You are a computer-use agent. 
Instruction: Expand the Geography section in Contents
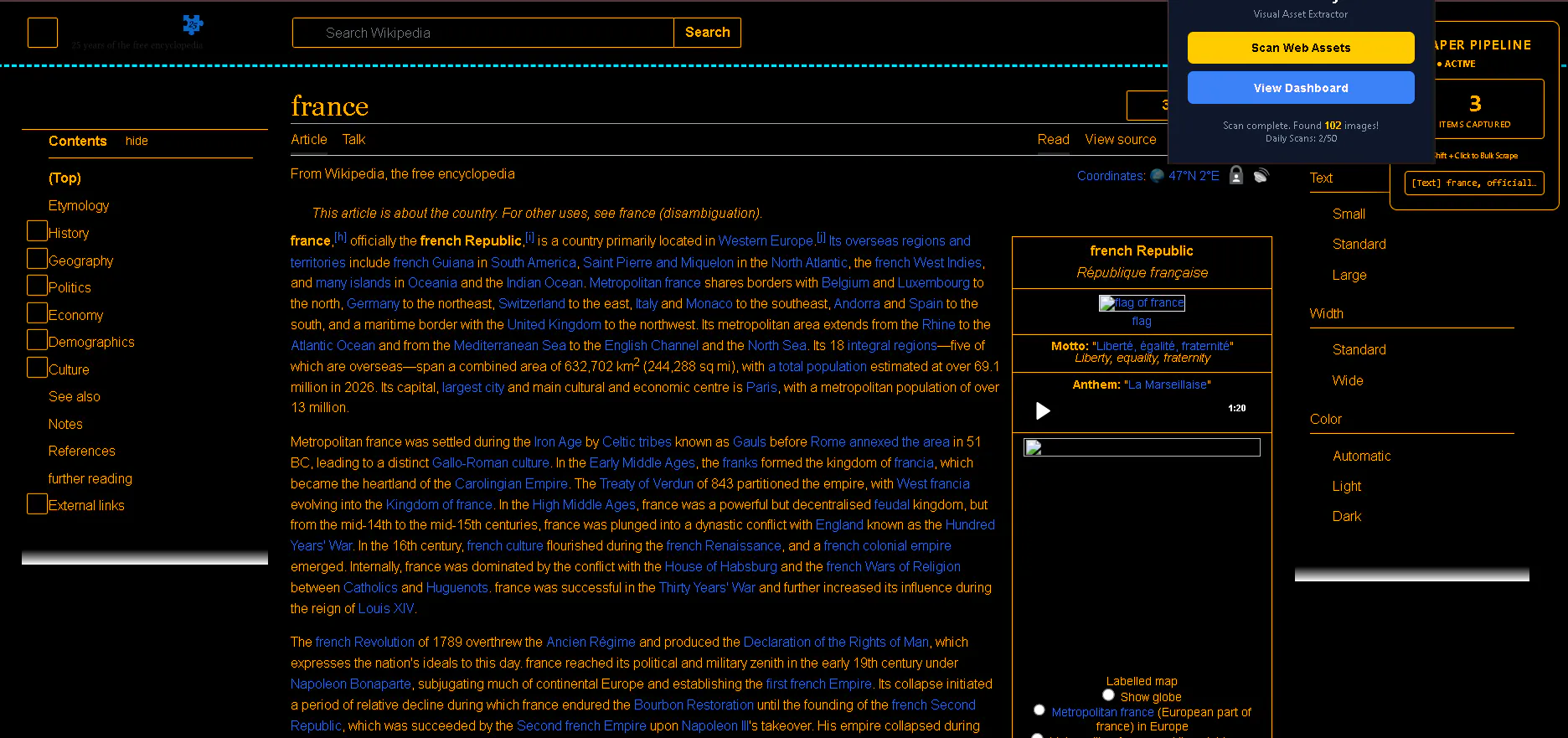[37, 259]
